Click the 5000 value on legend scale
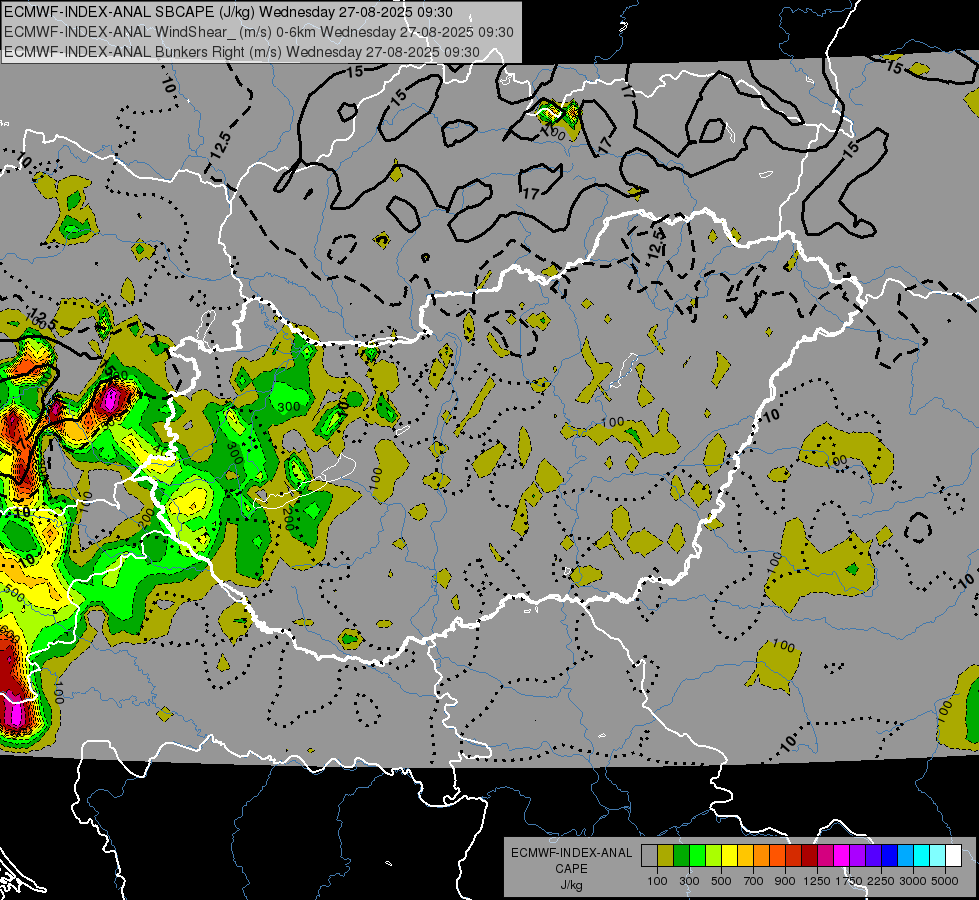 pos(945,881)
